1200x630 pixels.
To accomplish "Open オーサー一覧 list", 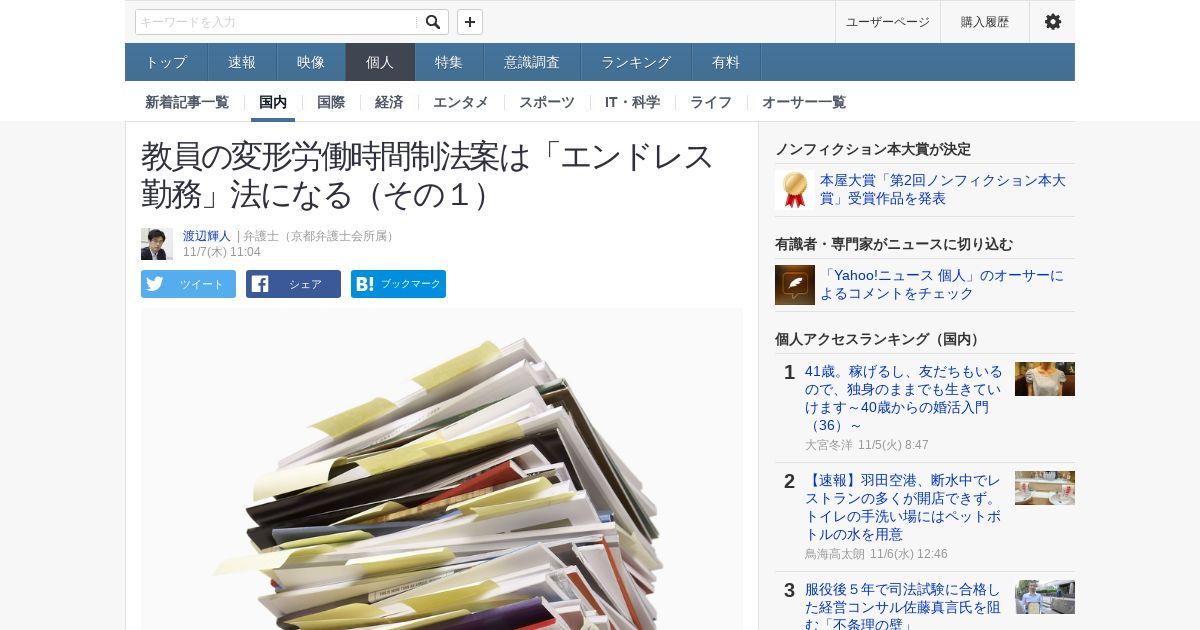I will [x=804, y=102].
